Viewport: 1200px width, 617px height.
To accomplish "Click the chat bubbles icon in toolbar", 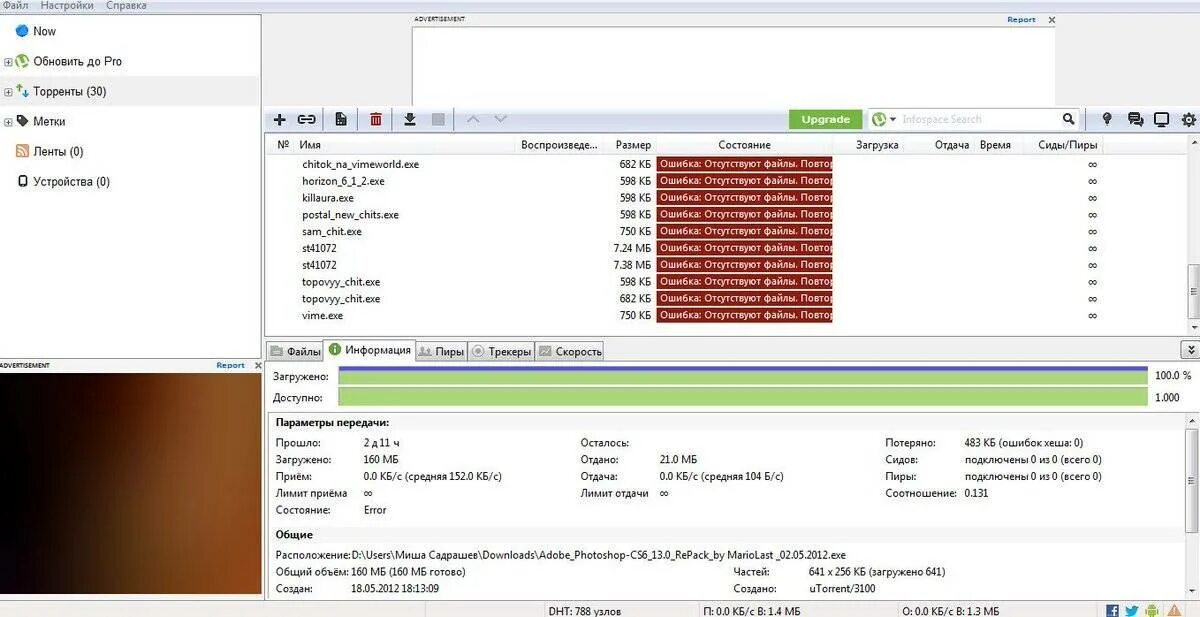I will click(x=1135, y=119).
